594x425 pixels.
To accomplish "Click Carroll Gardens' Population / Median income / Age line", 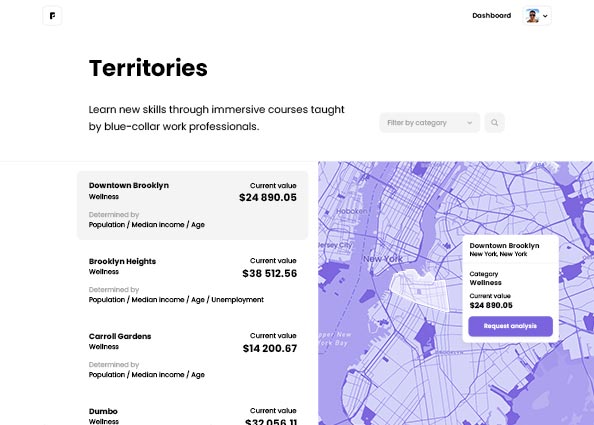I will tap(147, 375).
